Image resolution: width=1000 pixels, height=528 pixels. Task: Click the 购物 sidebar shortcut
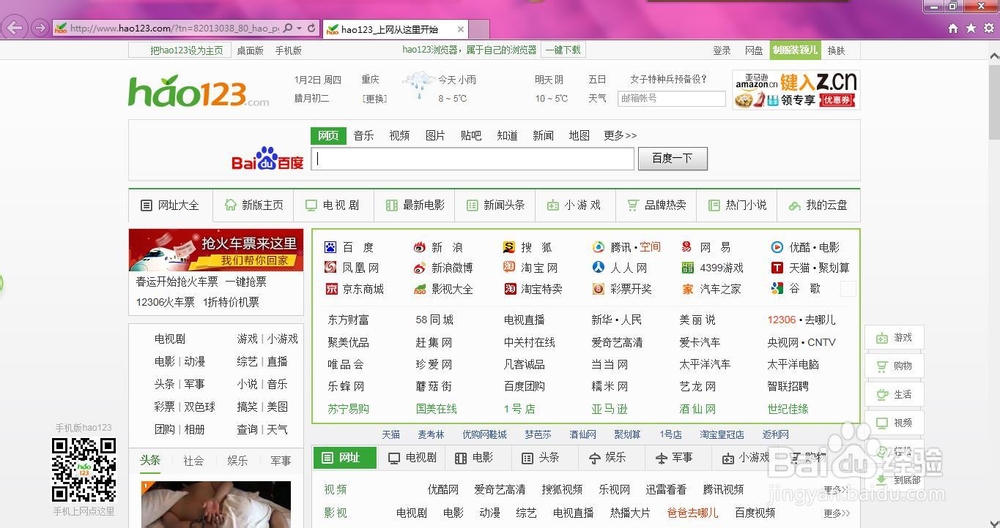(894, 366)
